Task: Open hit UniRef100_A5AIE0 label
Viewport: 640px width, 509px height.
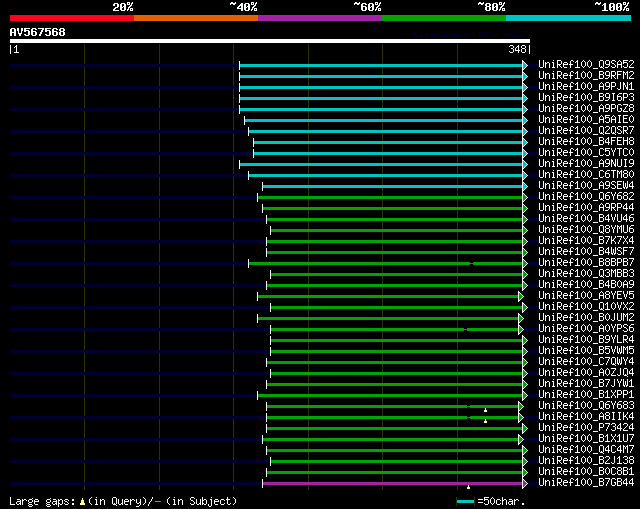Action: (x=586, y=119)
